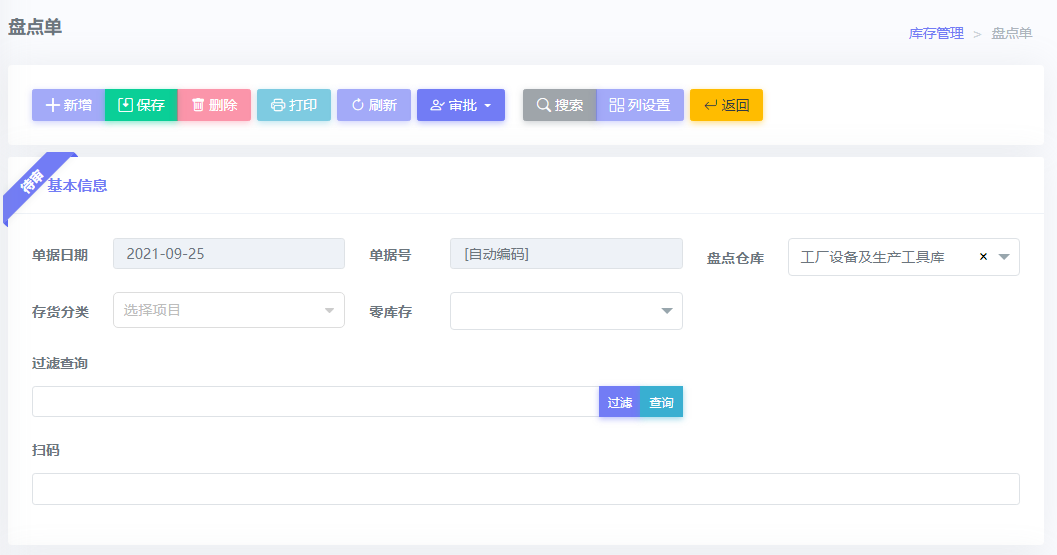Clear 盘点仓库 selection with the x

[984, 257]
